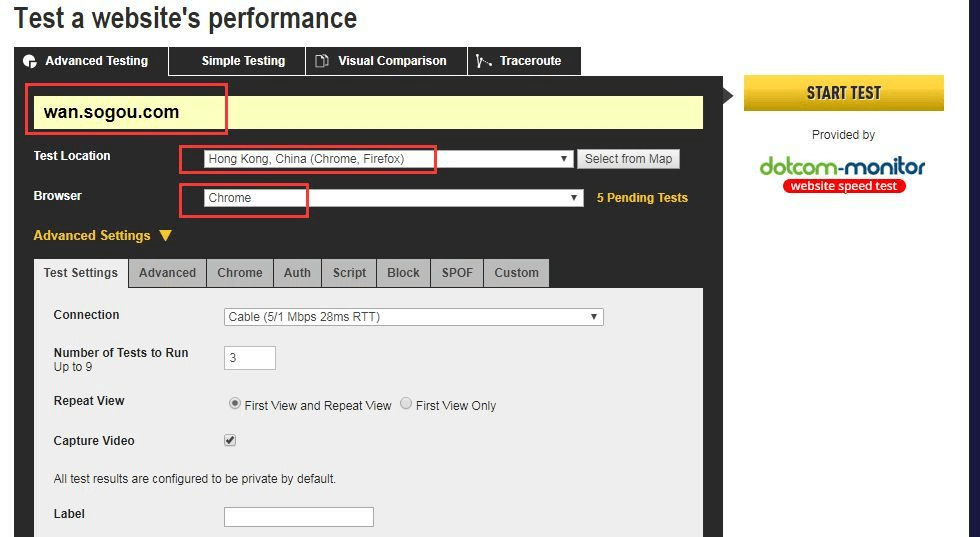Click the URL field containing wan.sogou.com
Screen dimensions: 980x537
(x=368, y=113)
